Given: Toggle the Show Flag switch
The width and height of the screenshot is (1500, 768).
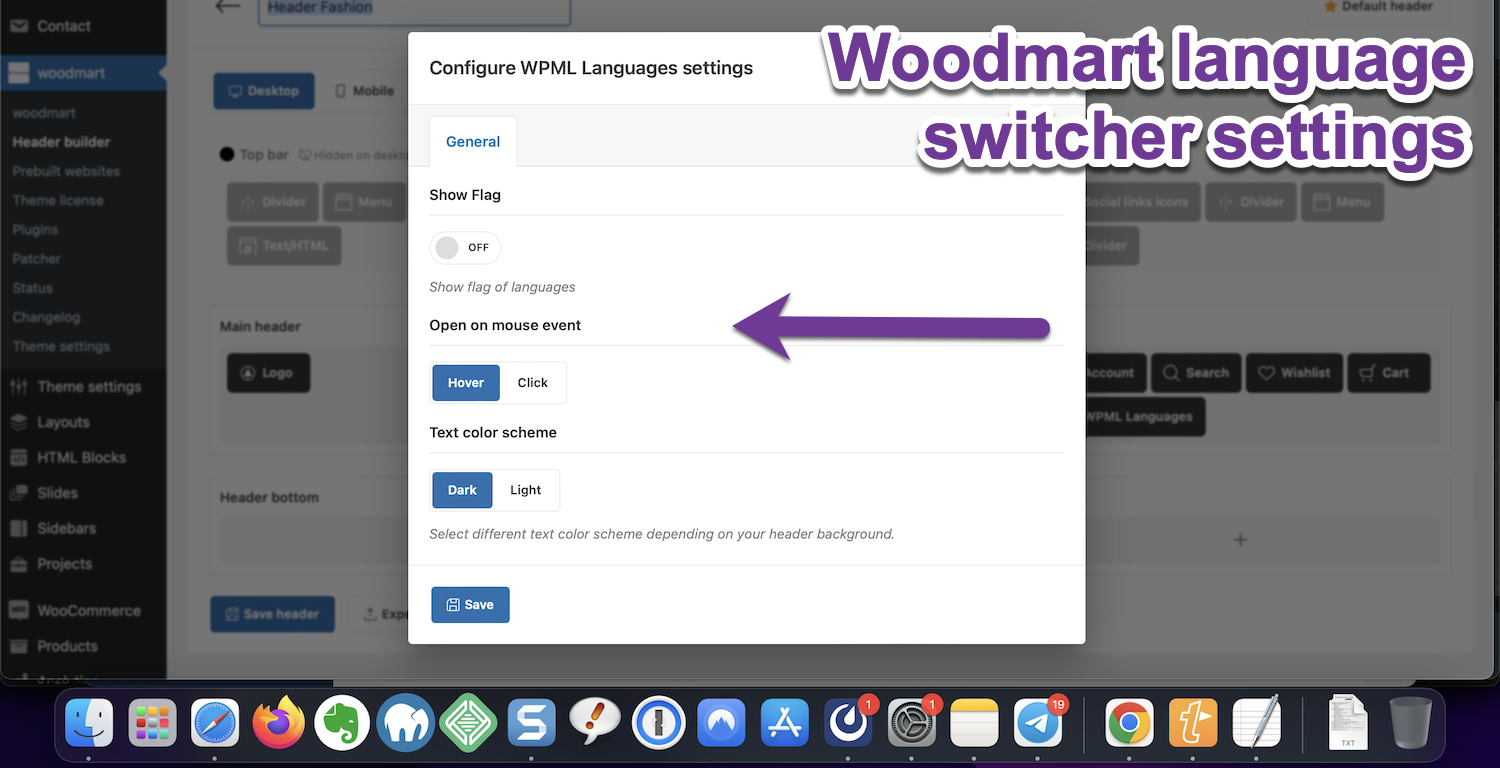Looking at the screenshot, I should (x=465, y=248).
